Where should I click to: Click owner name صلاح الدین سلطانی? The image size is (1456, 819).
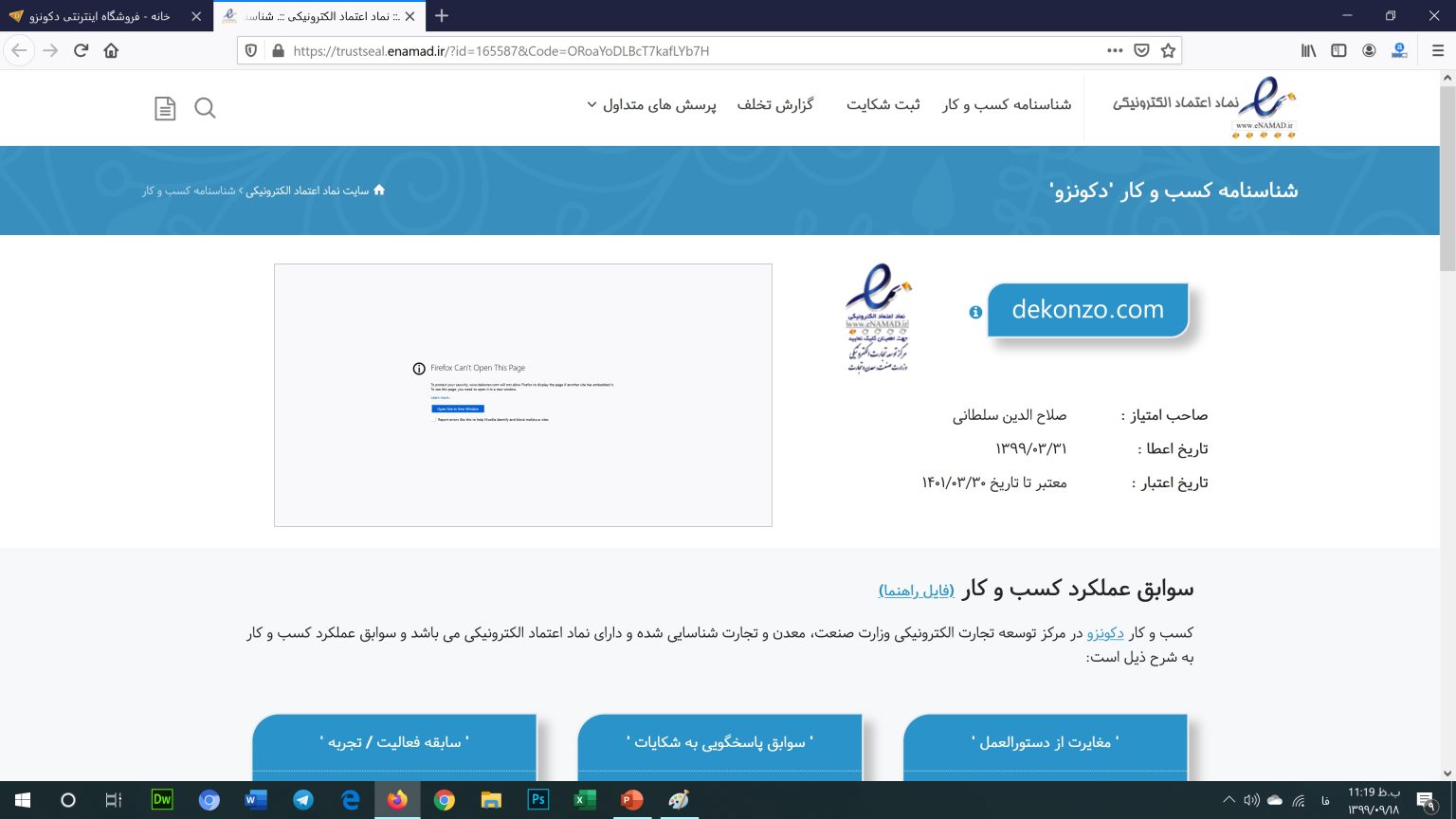pyautogui.click(x=1010, y=415)
